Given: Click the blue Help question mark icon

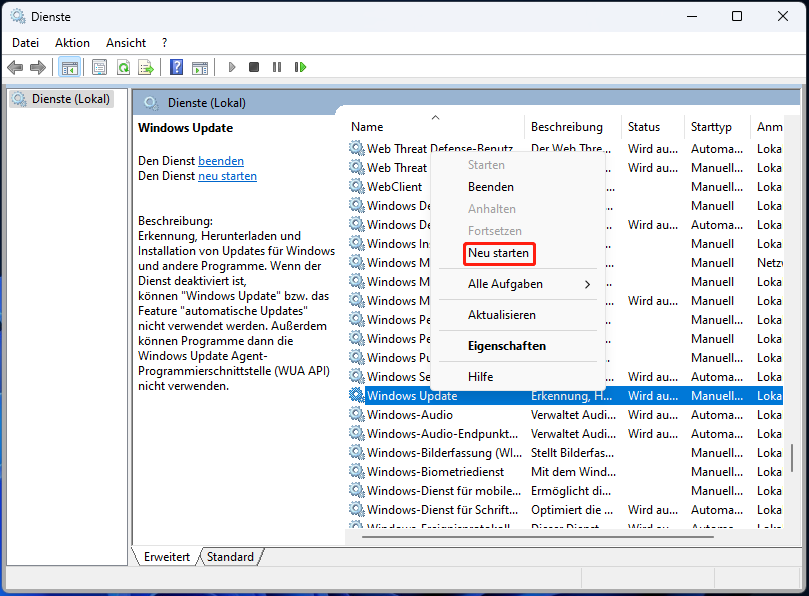Looking at the screenshot, I should pyautogui.click(x=176, y=67).
